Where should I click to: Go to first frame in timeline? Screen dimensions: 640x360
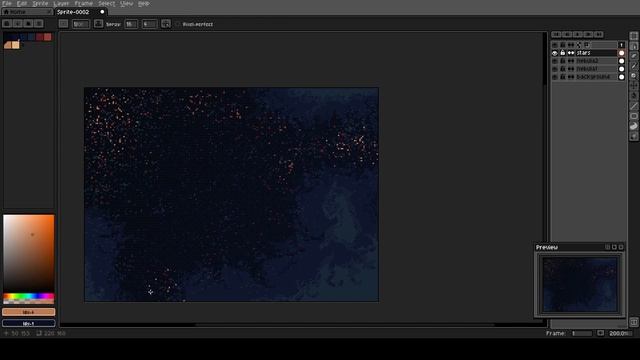pyautogui.click(x=556, y=35)
